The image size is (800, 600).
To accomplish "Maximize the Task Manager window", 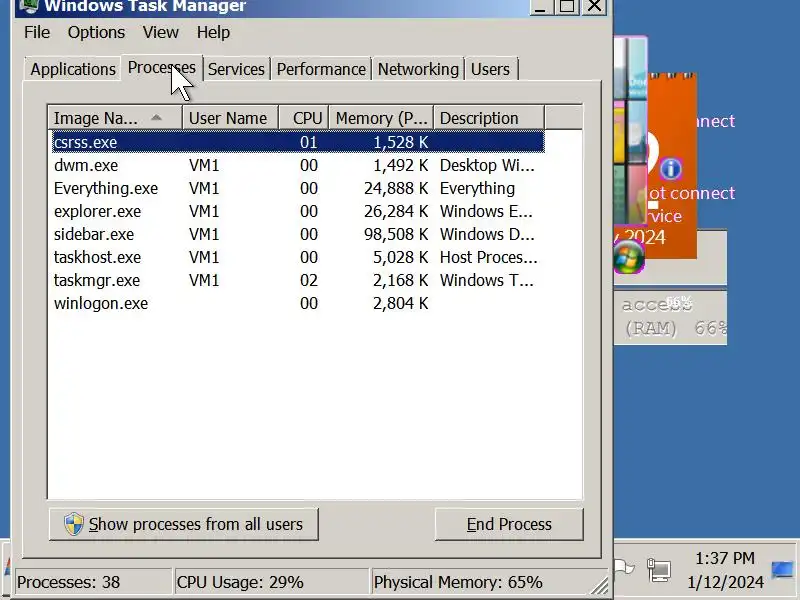I will pos(567,6).
